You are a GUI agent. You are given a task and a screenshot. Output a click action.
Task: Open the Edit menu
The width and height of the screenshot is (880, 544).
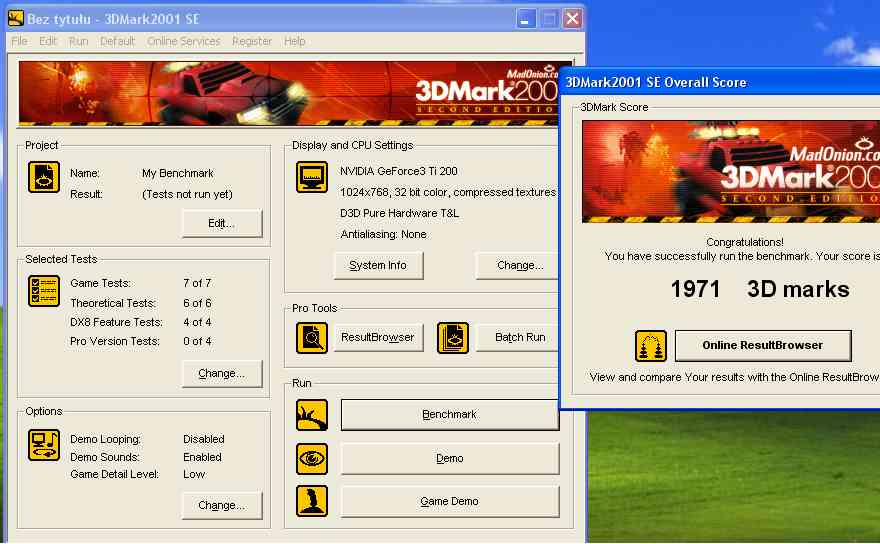[48, 41]
